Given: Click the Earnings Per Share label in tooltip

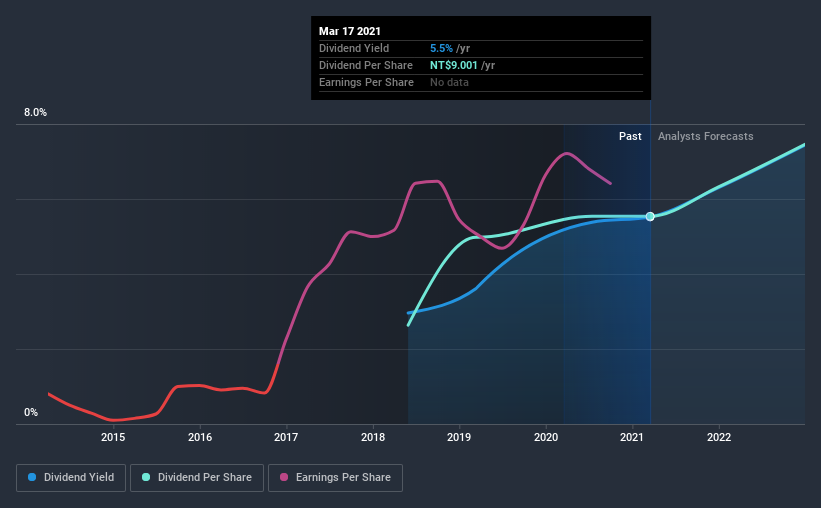Looking at the screenshot, I should 366,82.
